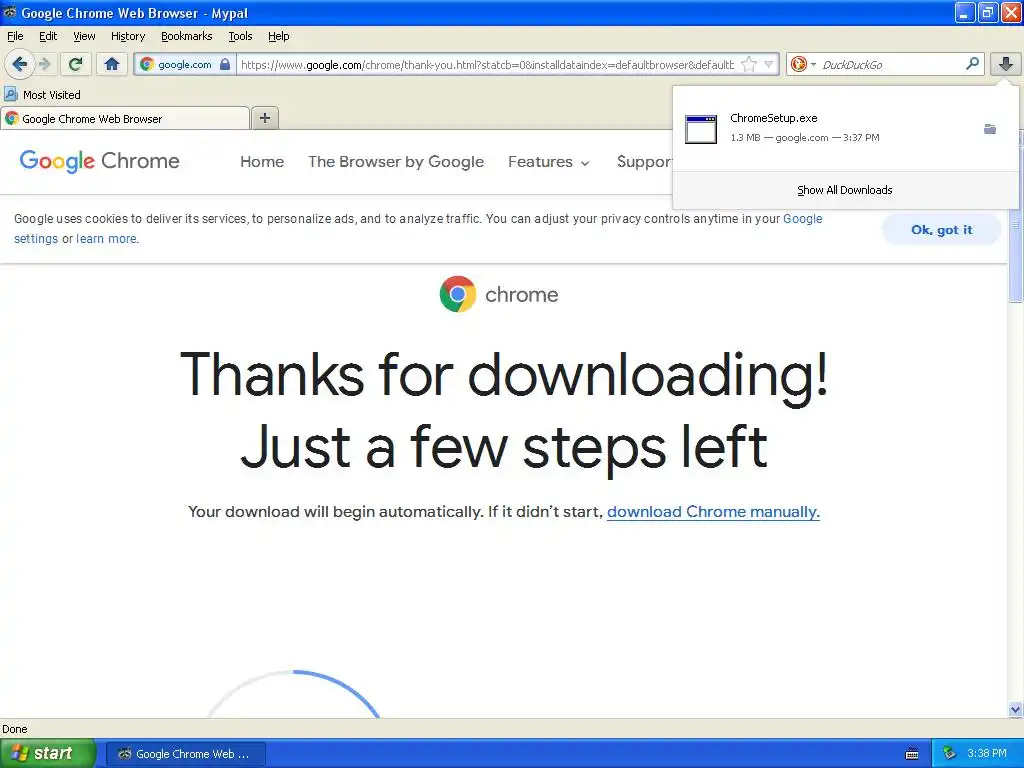1024x768 pixels.
Task: Open the Google settings link
Action: point(803,219)
